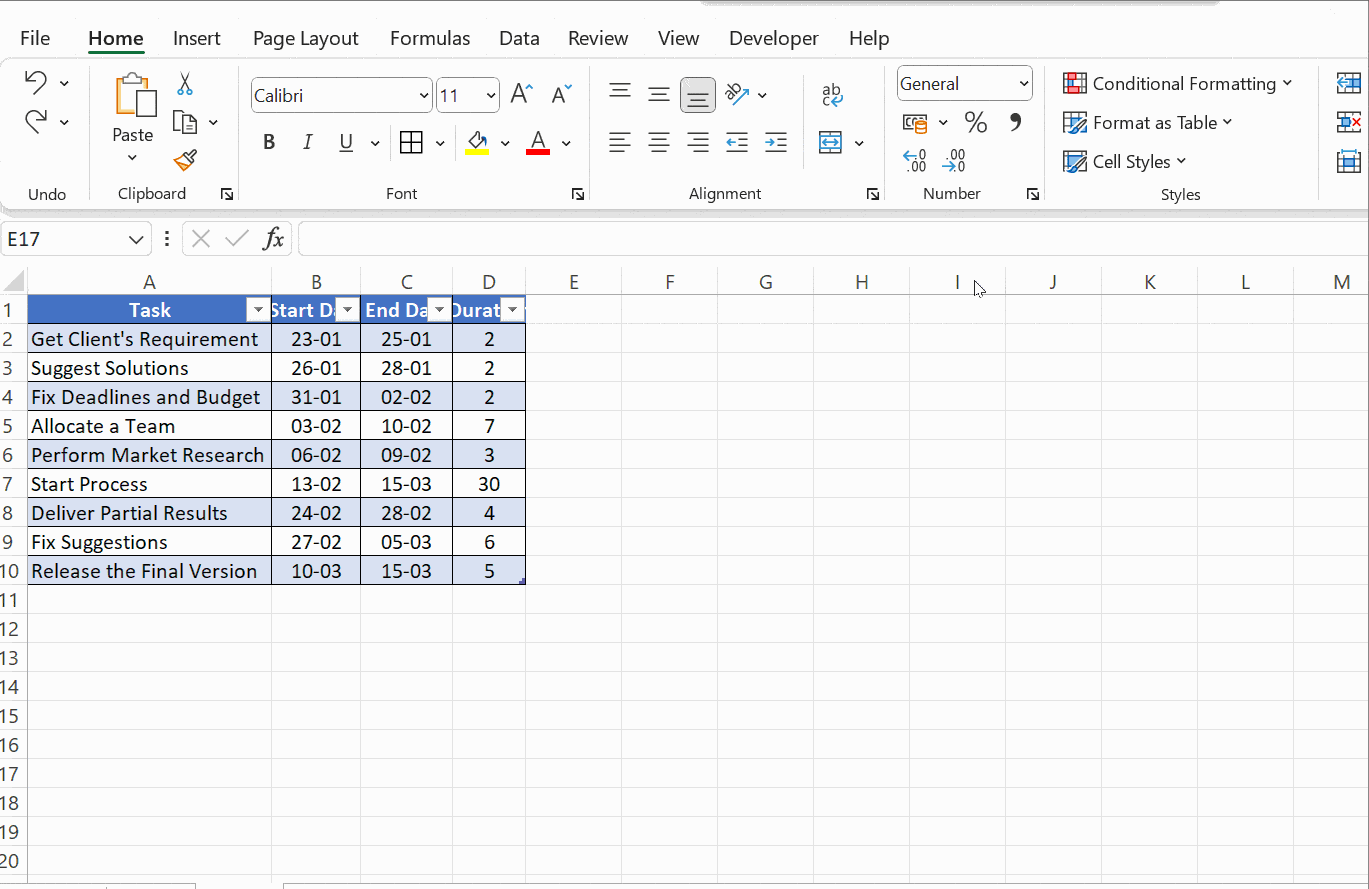Click Format as Table

pyautogui.click(x=1147, y=122)
